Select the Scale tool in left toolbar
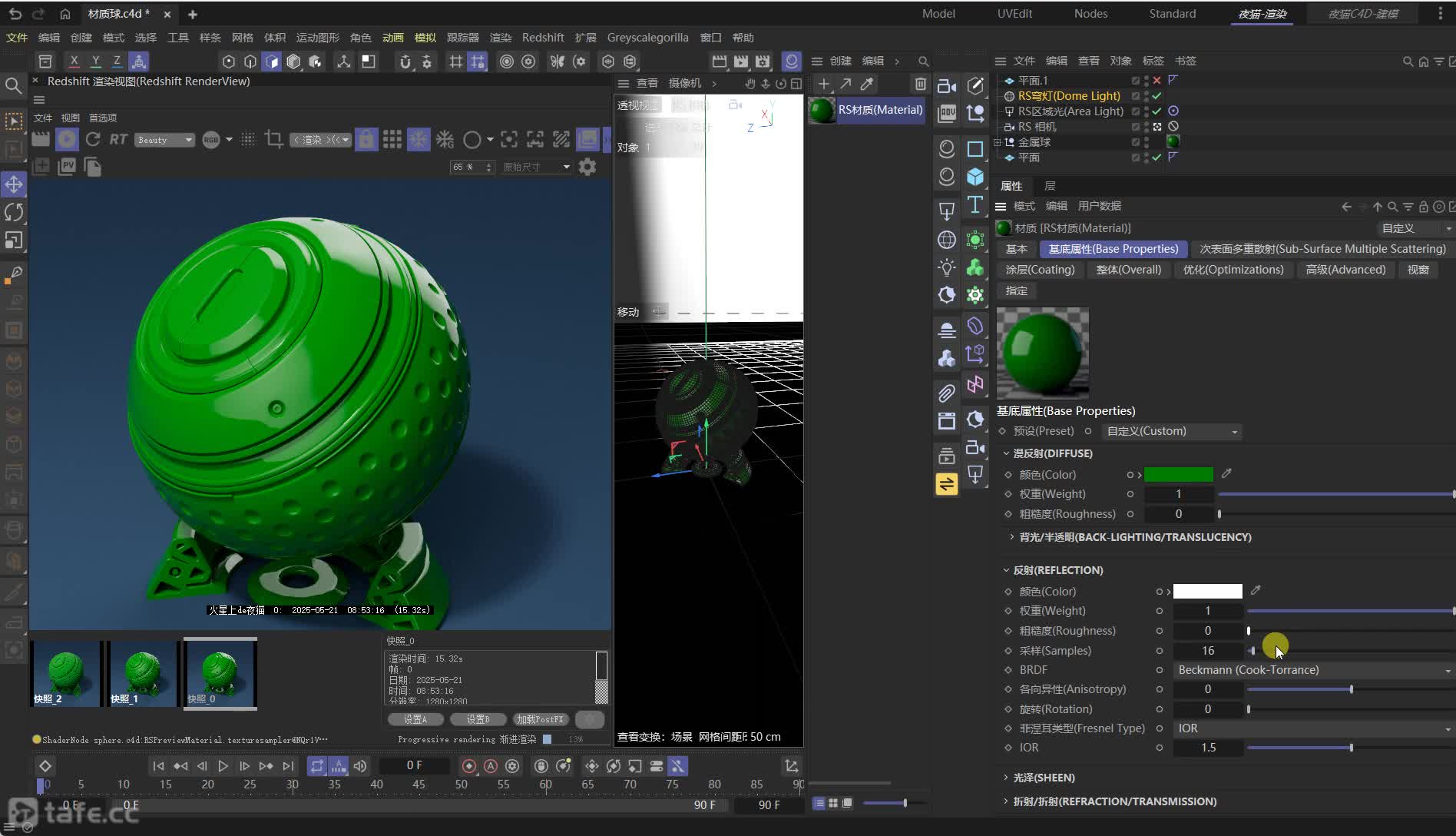This screenshot has height=836, width=1456. pos(14,241)
